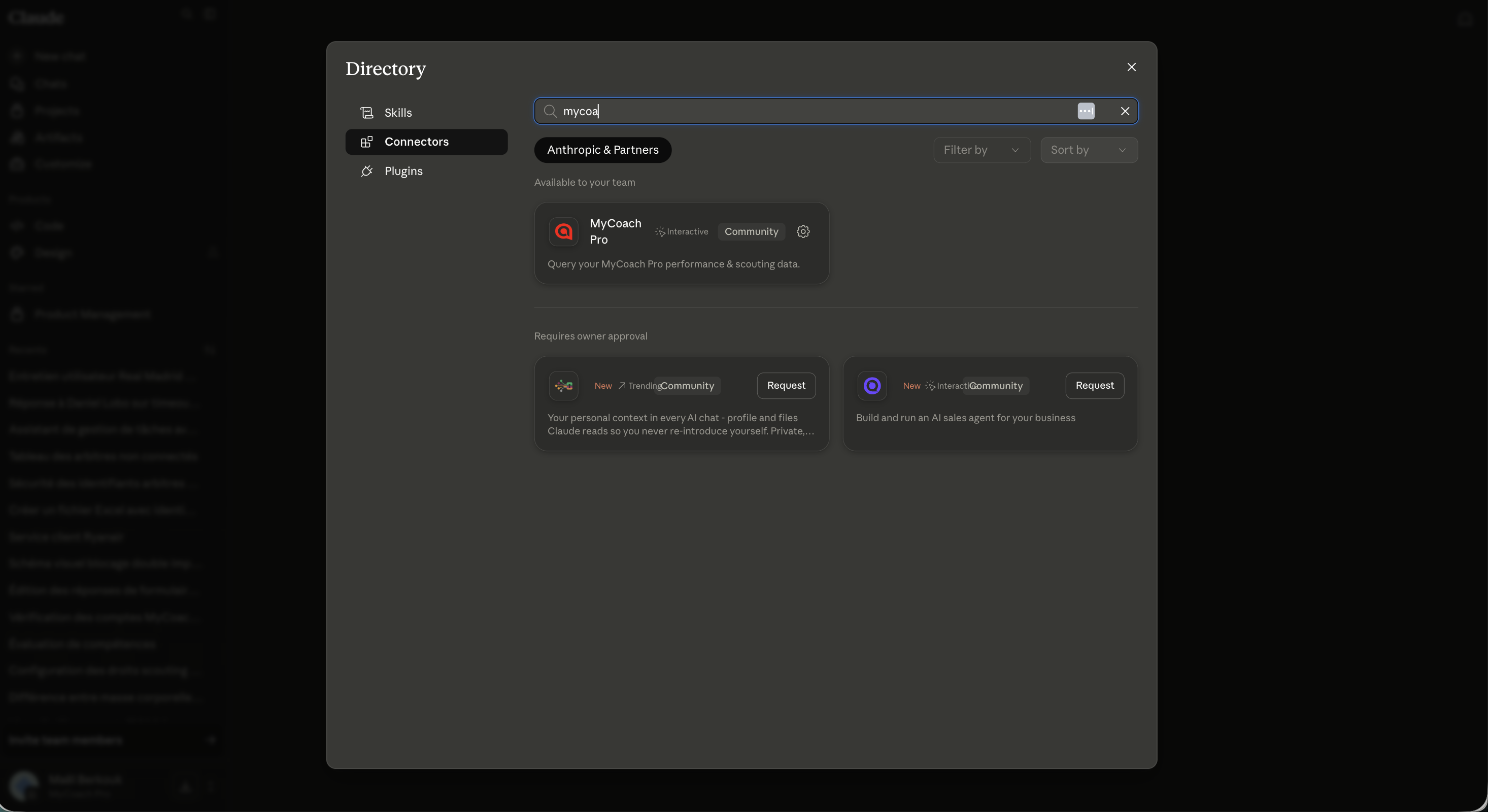Open the Sort by dropdown
Viewport: 1488px width, 812px height.
click(x=1089, y=150)
